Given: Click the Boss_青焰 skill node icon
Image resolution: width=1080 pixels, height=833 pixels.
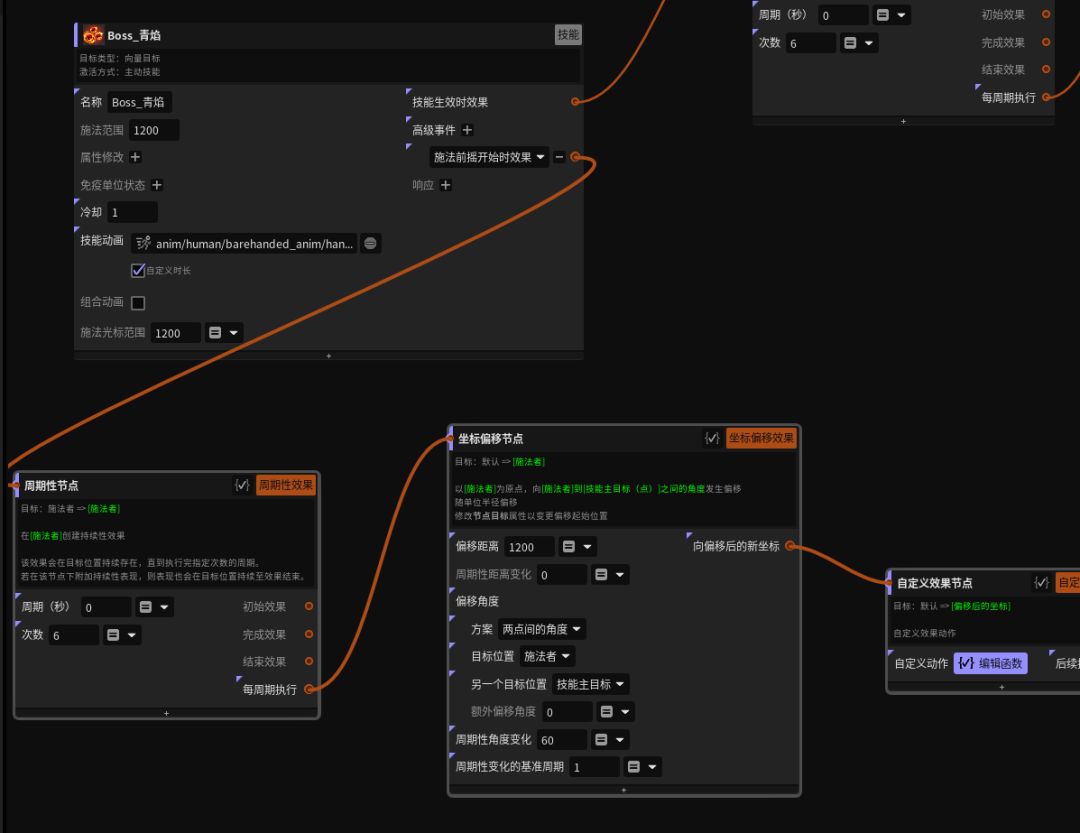Looking at the screenshot, I should pos(93,35).
